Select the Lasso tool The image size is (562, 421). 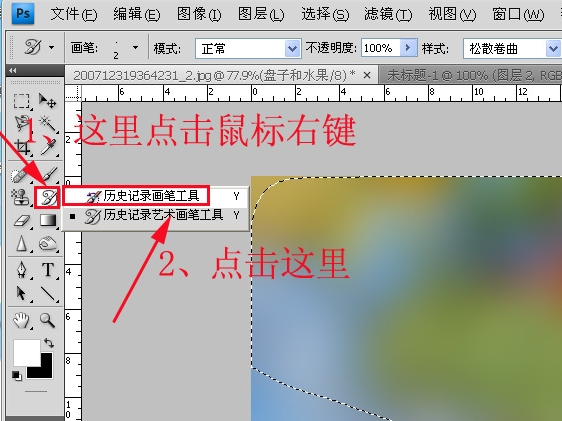point(22,124)
